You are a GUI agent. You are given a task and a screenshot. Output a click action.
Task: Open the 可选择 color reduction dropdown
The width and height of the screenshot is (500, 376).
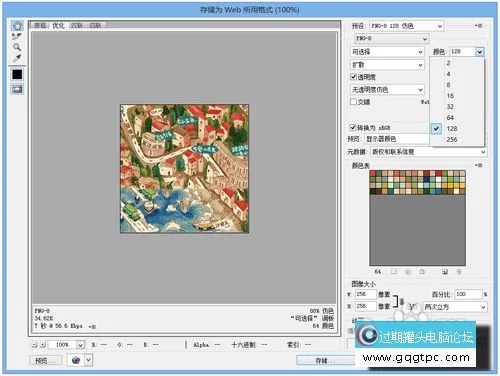click(x=387, y=52)
